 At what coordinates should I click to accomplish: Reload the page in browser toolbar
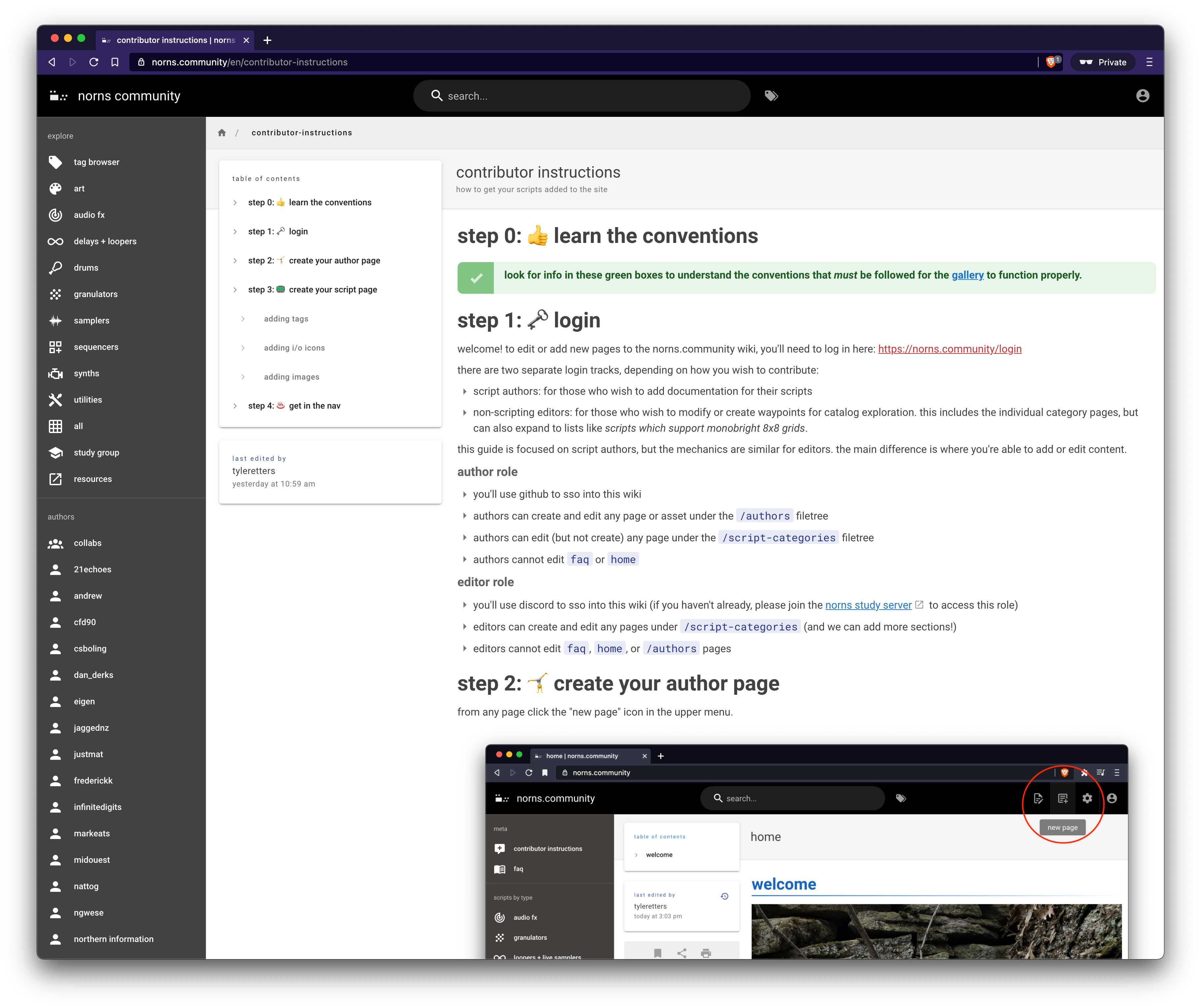pos(94,62)
